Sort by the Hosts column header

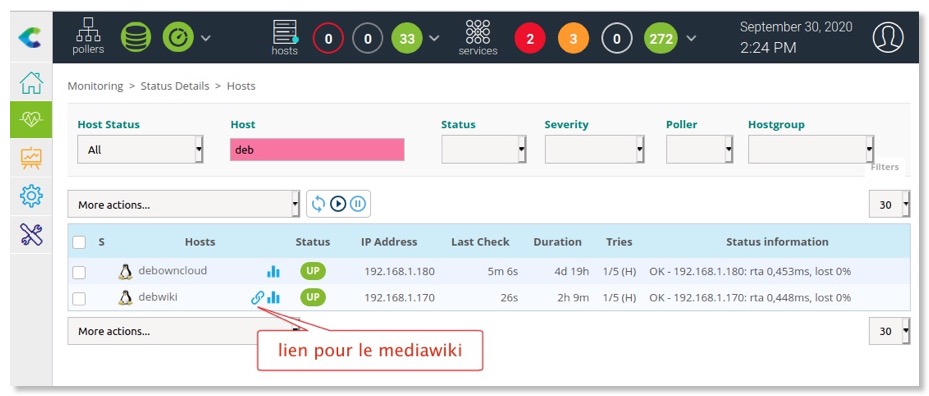(x=200, y=242)
